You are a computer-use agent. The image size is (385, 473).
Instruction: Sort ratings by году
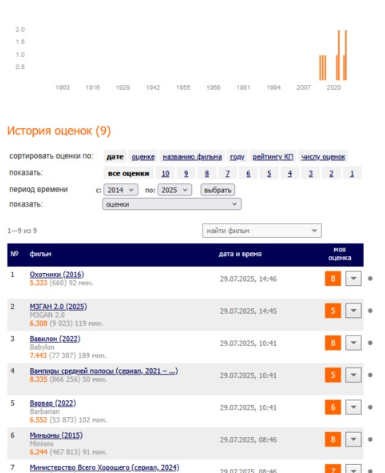[x=237, y=157]
